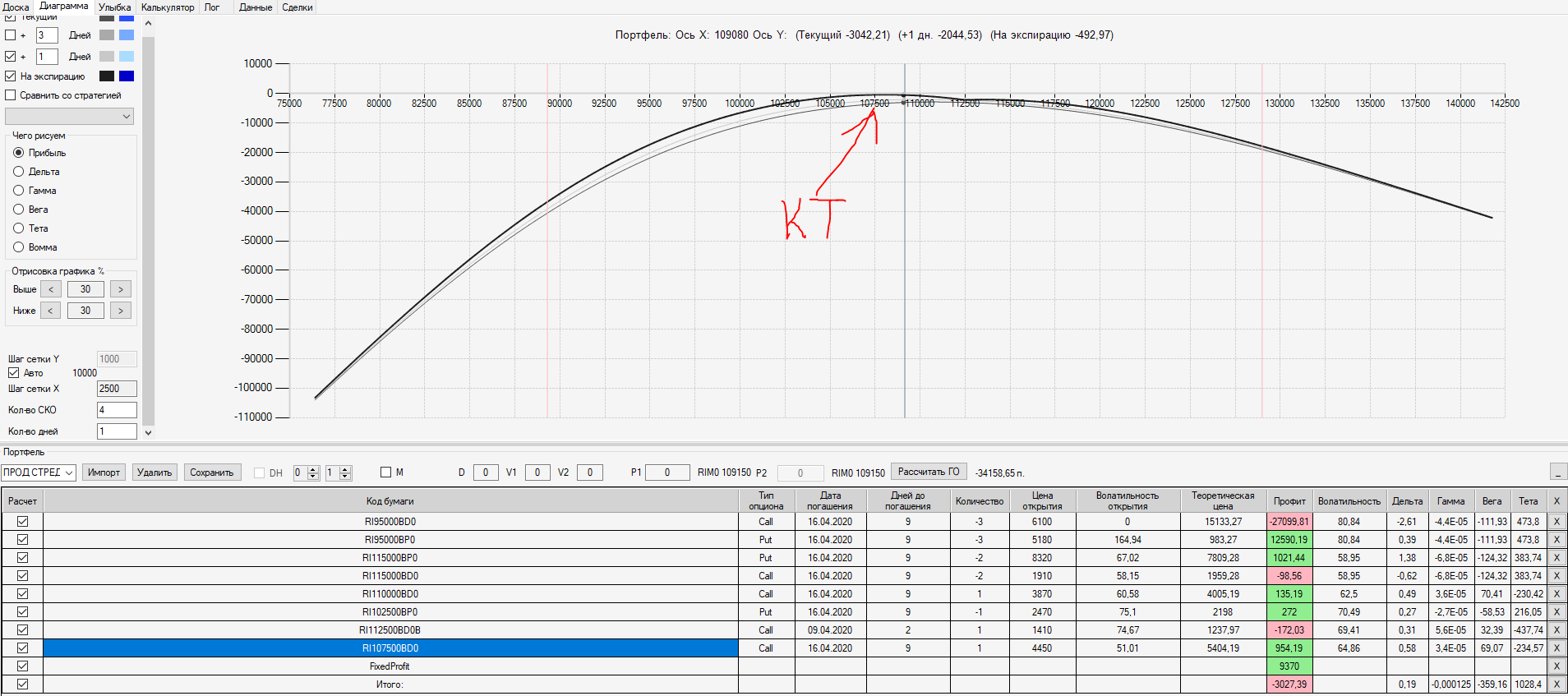Remove row RI107500BD0 with its X button

pos(1556,648)
